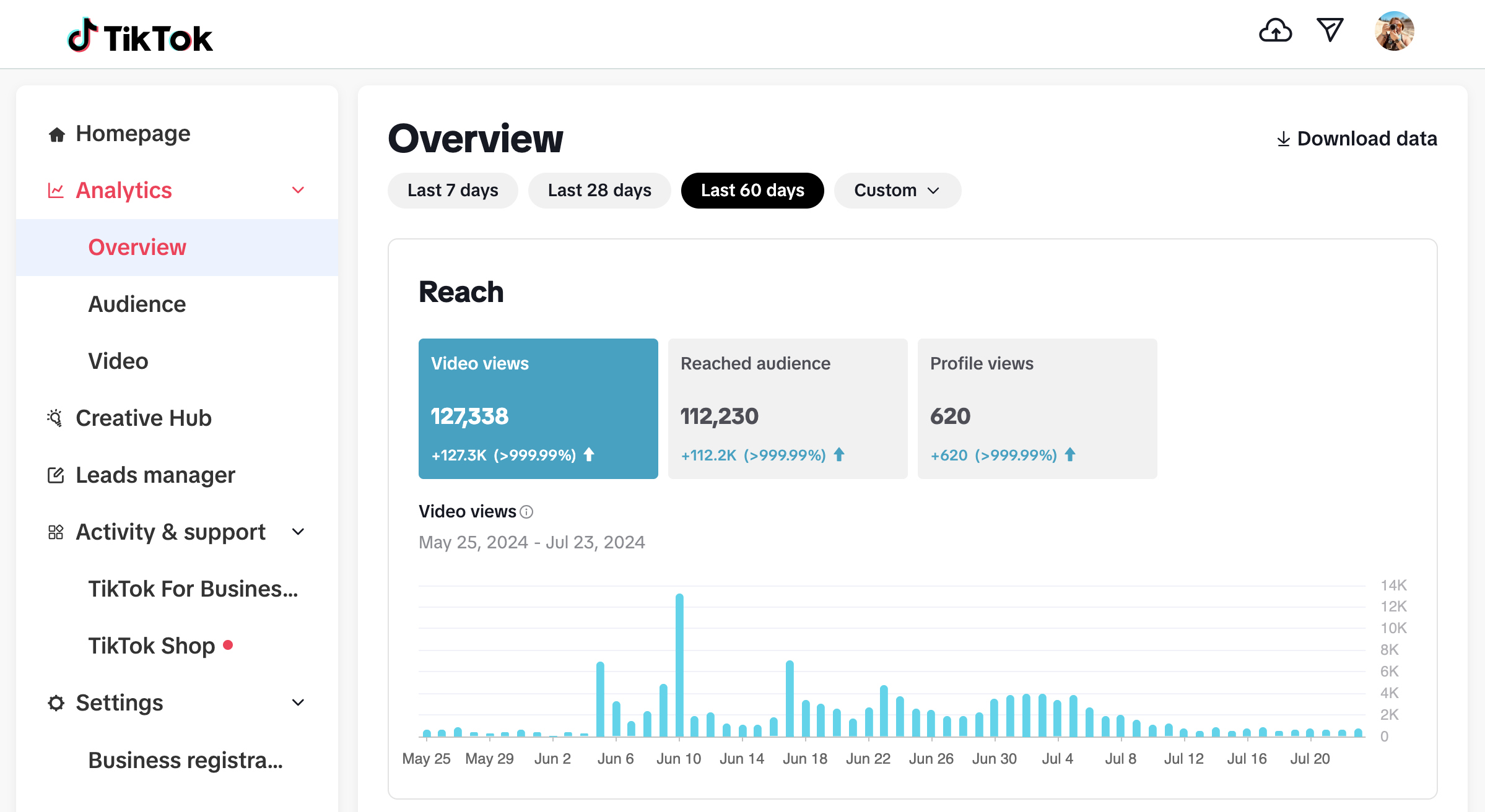
Task: Click the Profile views up arrow icon
Action: 1070,455
